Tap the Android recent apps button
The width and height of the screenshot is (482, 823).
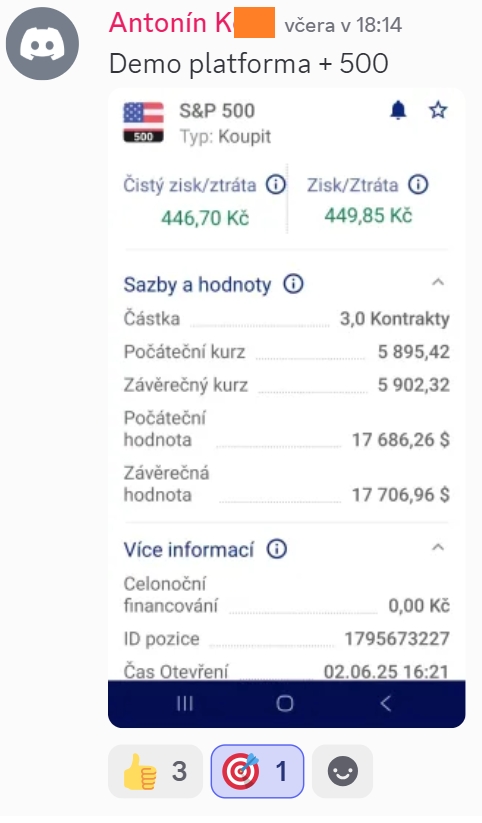(x=185, y=703)
